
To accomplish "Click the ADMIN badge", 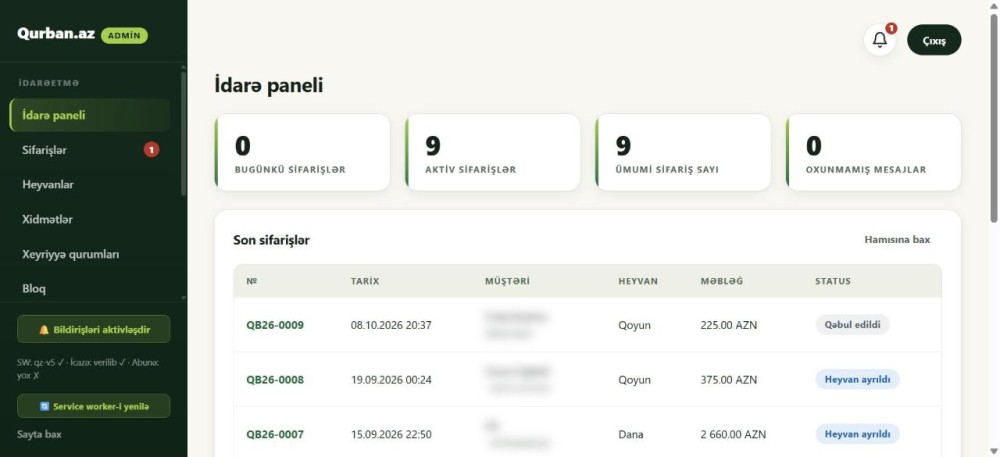I will pyautogui.click(x=124, y=36).
